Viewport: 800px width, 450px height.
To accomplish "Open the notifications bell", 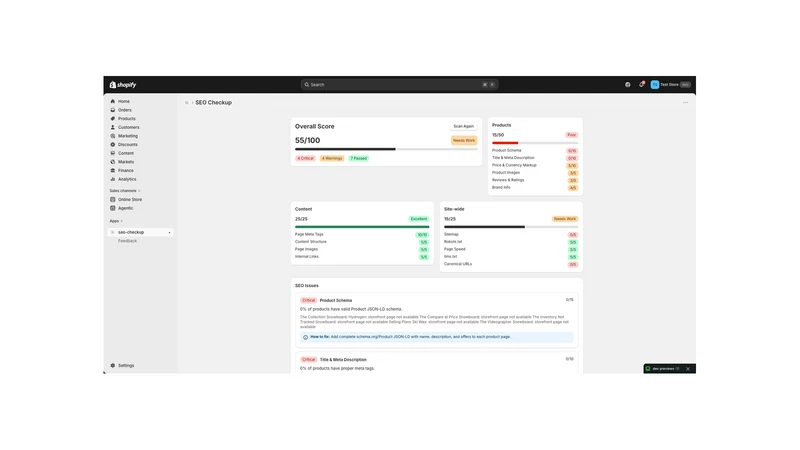I will 641,85.
